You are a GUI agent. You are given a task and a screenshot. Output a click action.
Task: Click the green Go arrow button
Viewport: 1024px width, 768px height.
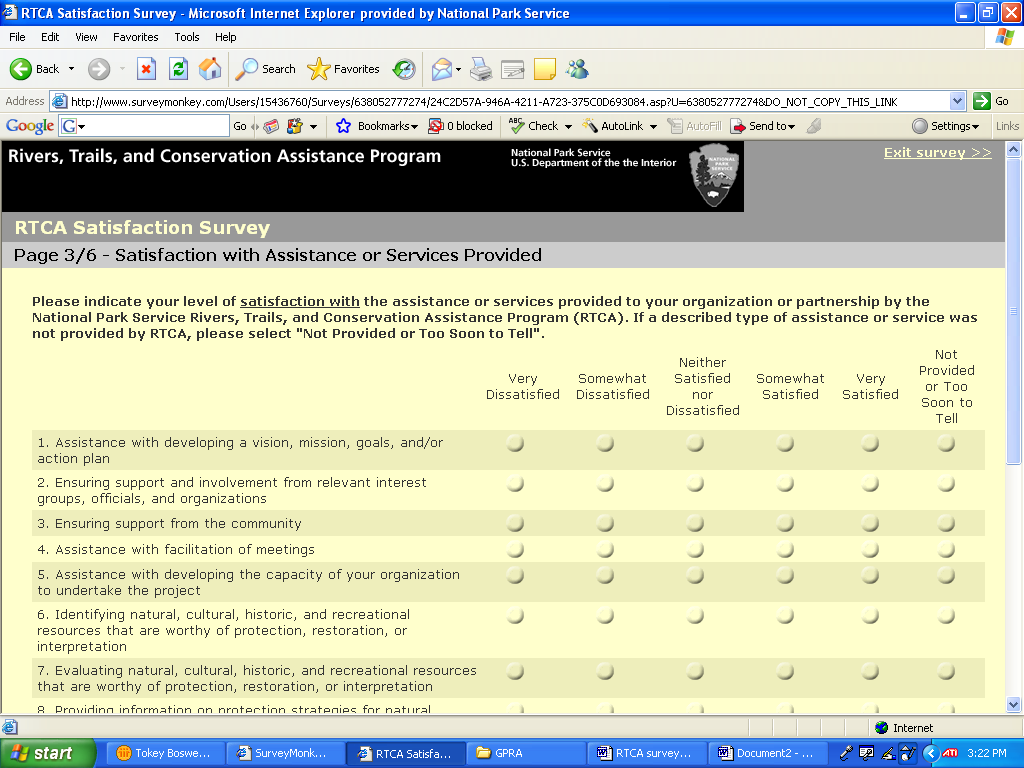tap(982, 101)
